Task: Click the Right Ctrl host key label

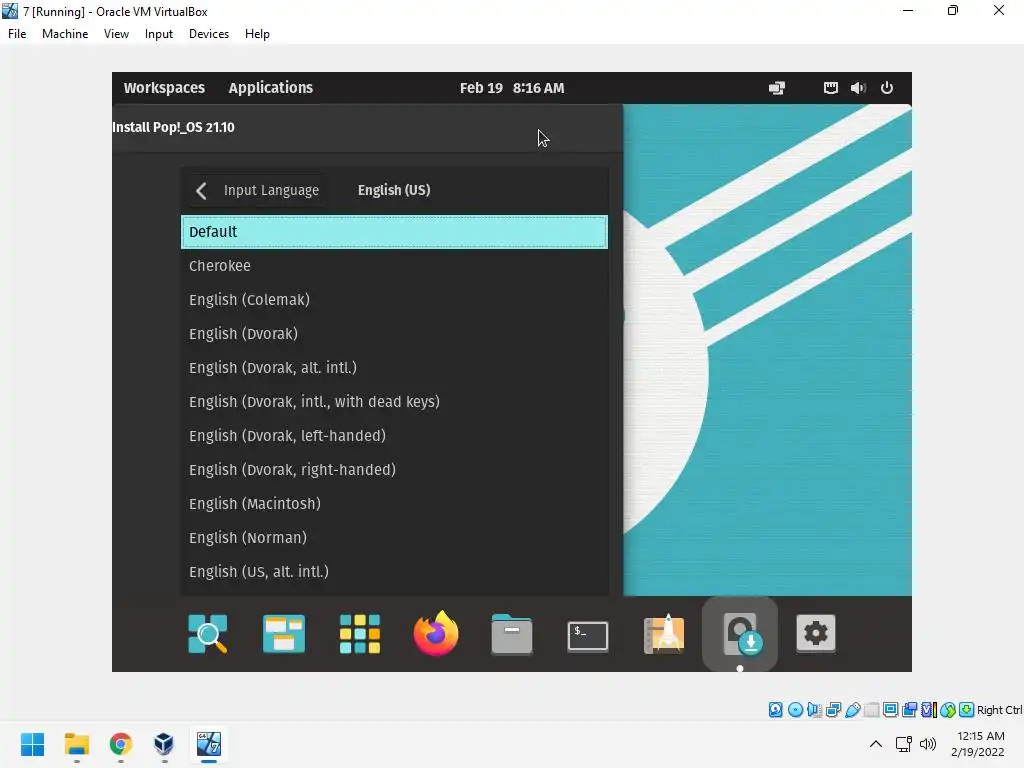Action: [1000, 710]
